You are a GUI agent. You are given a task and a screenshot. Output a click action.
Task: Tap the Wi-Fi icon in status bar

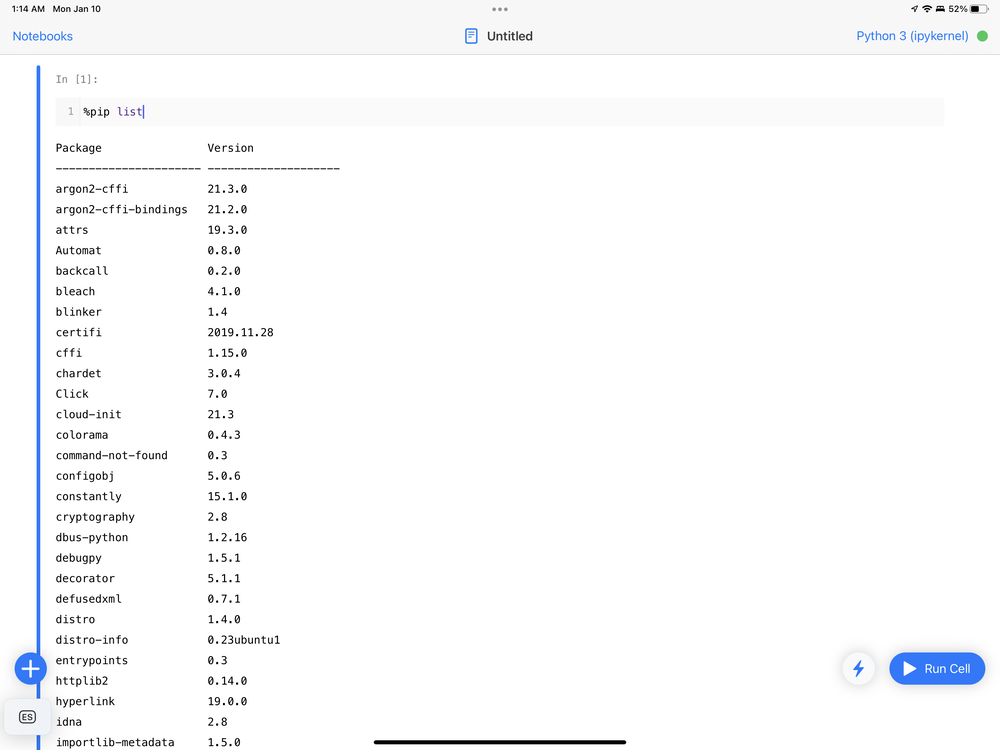point(927,9)
